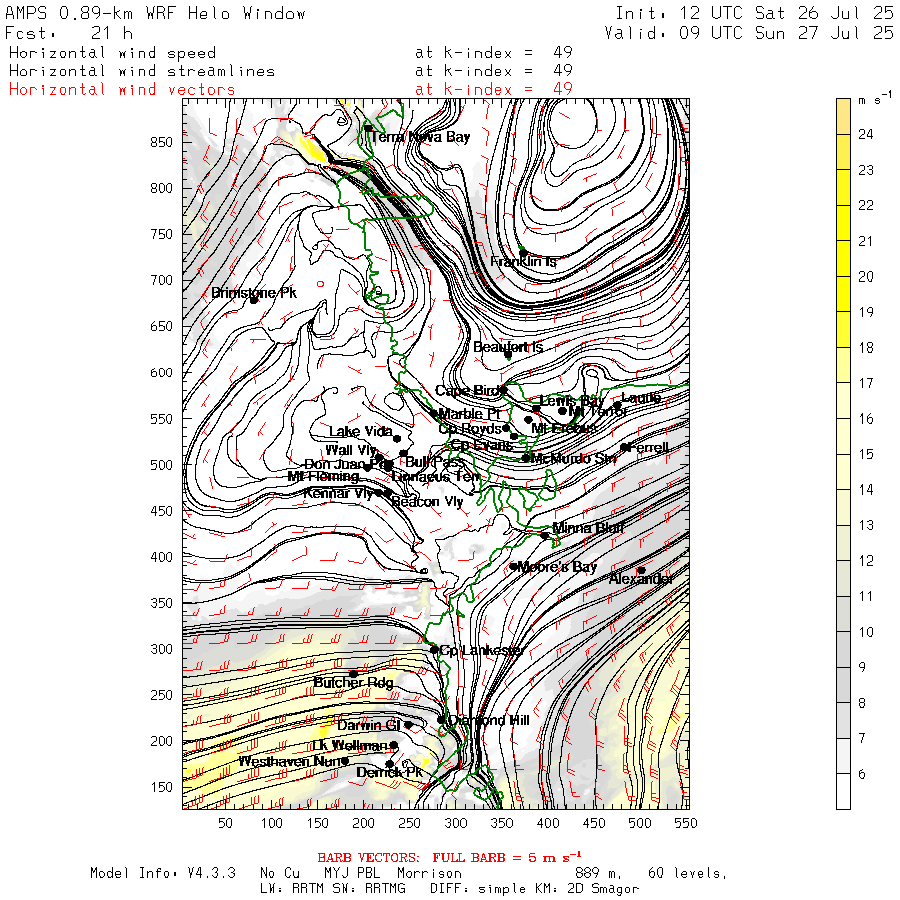Click the 'Cp Royds' map label
900x900 pixels.
point(470,429)
